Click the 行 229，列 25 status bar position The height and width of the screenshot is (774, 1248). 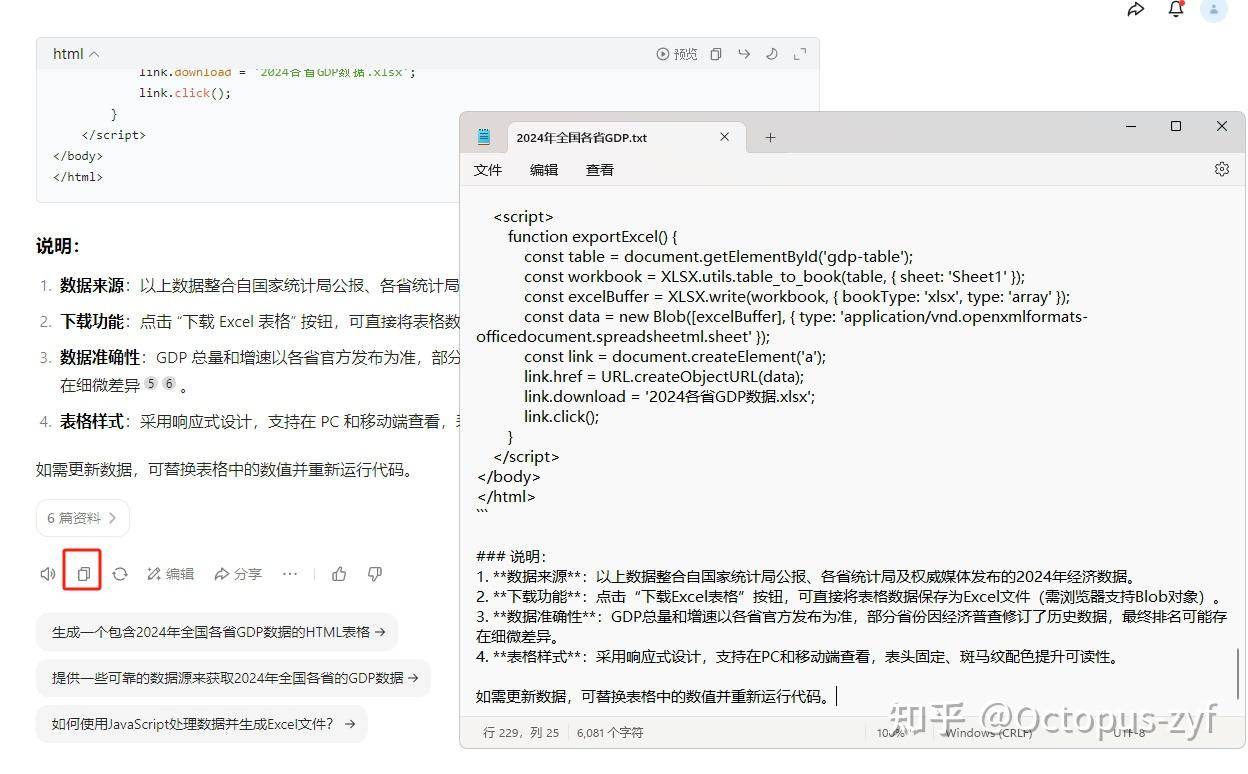coord(520,733)
